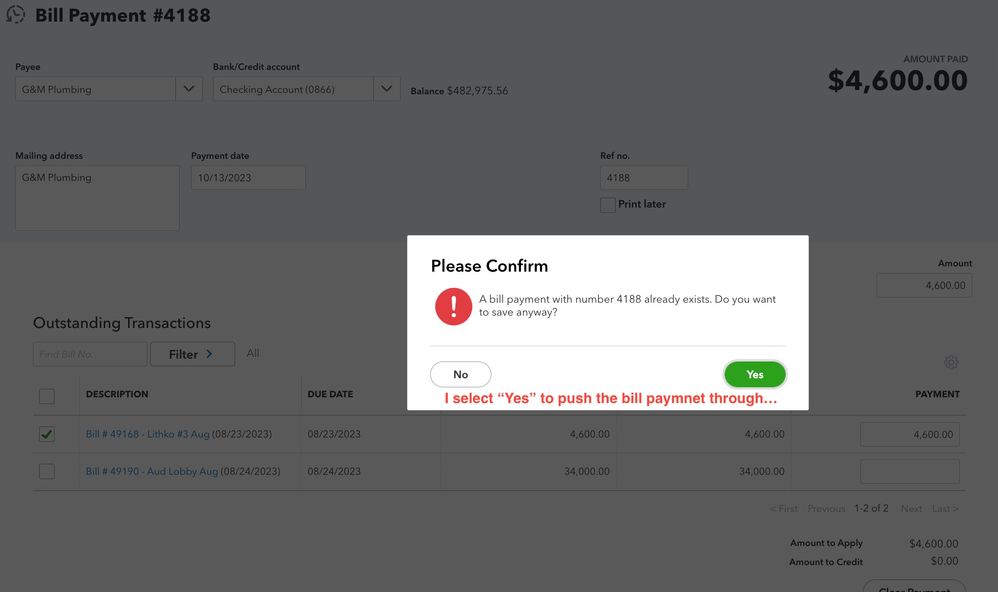Screen dimensions: 998x592
Task: Click the payment field for Bill # 49190
Action: click(909, 471)
